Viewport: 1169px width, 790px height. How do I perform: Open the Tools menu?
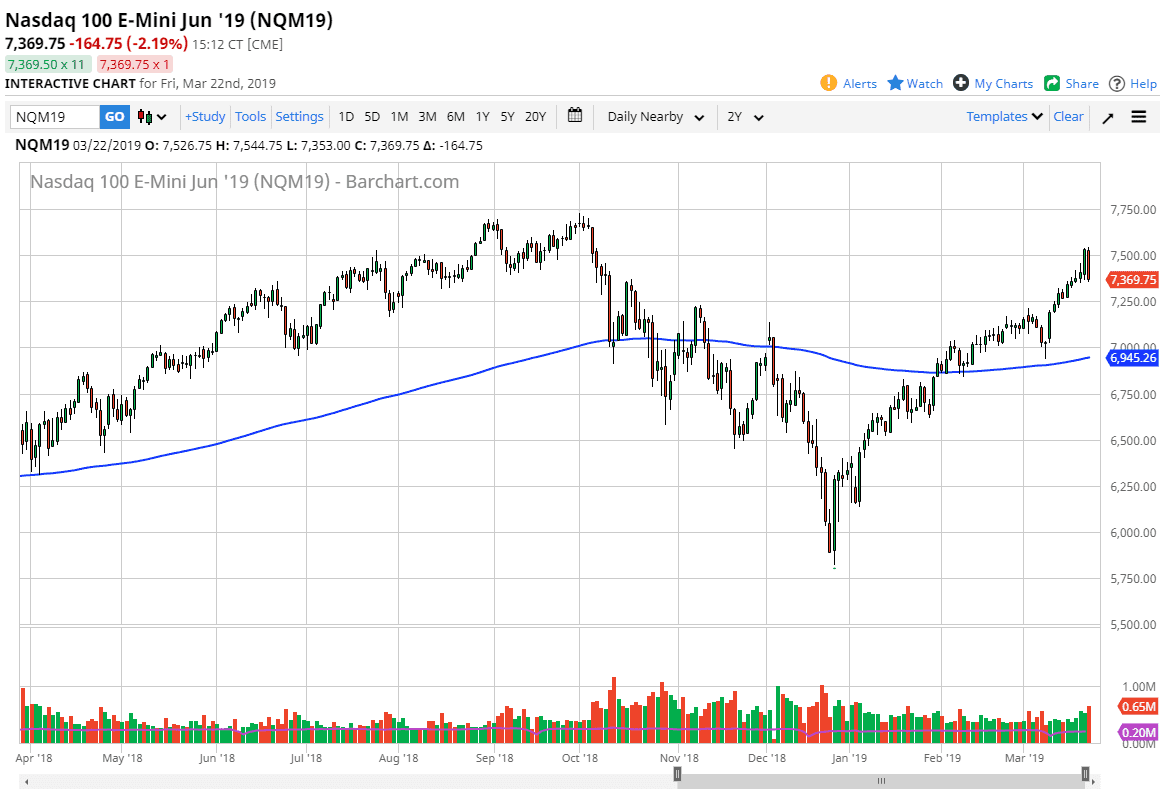click(x=250, y=116)
